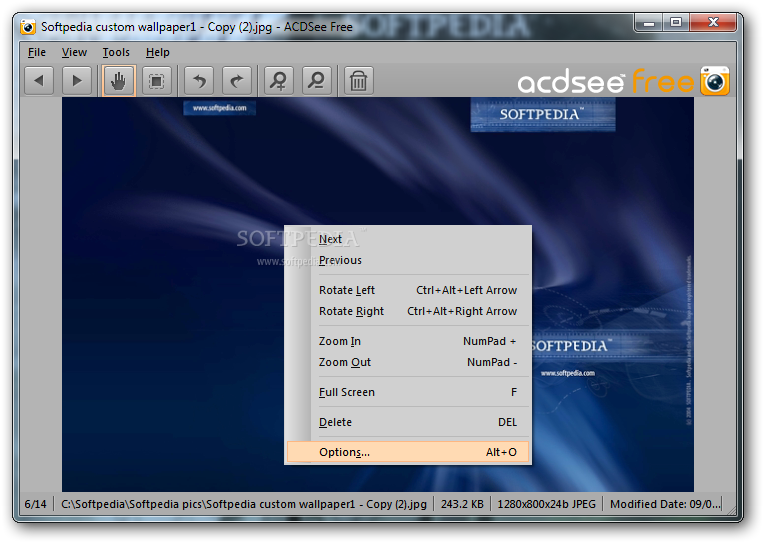Viewport: 764px width, 543px height.
Task: Delete image using trash can icon
Action: click(x=359, y=80)
